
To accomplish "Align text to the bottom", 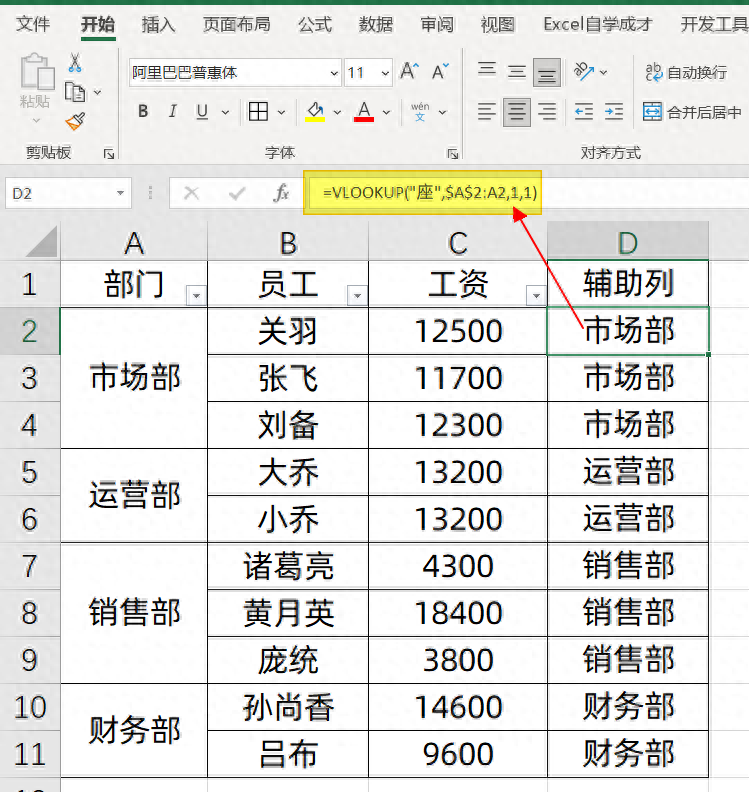I will click(547, 72).
